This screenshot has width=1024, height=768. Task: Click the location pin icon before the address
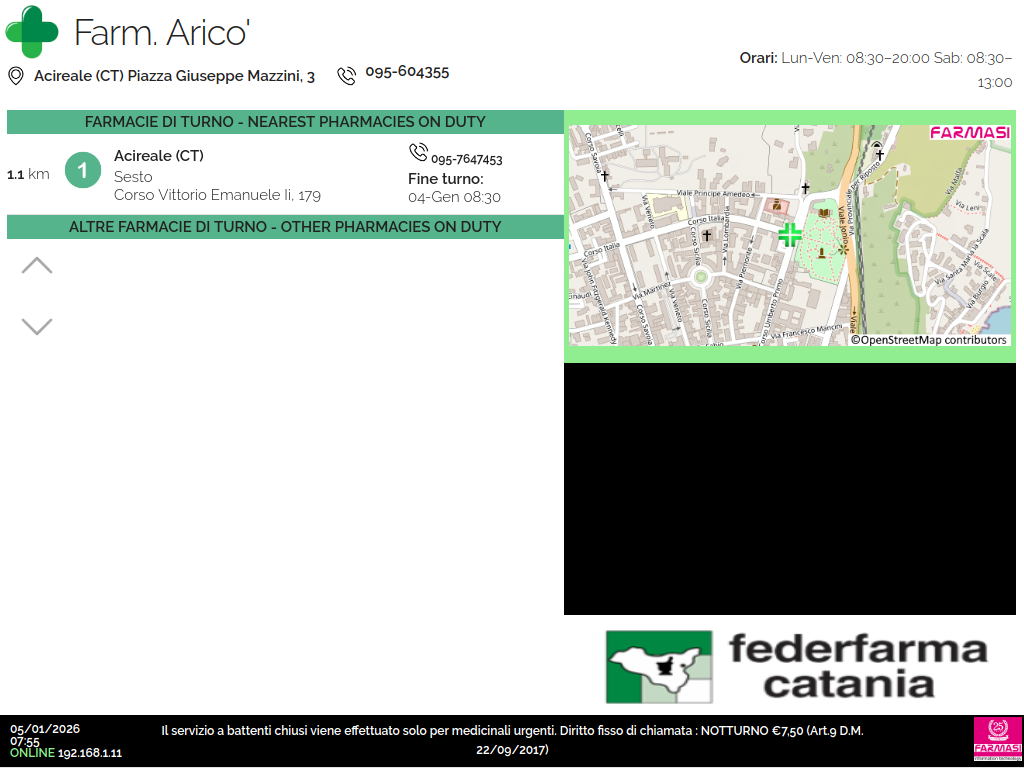(16, 76)
